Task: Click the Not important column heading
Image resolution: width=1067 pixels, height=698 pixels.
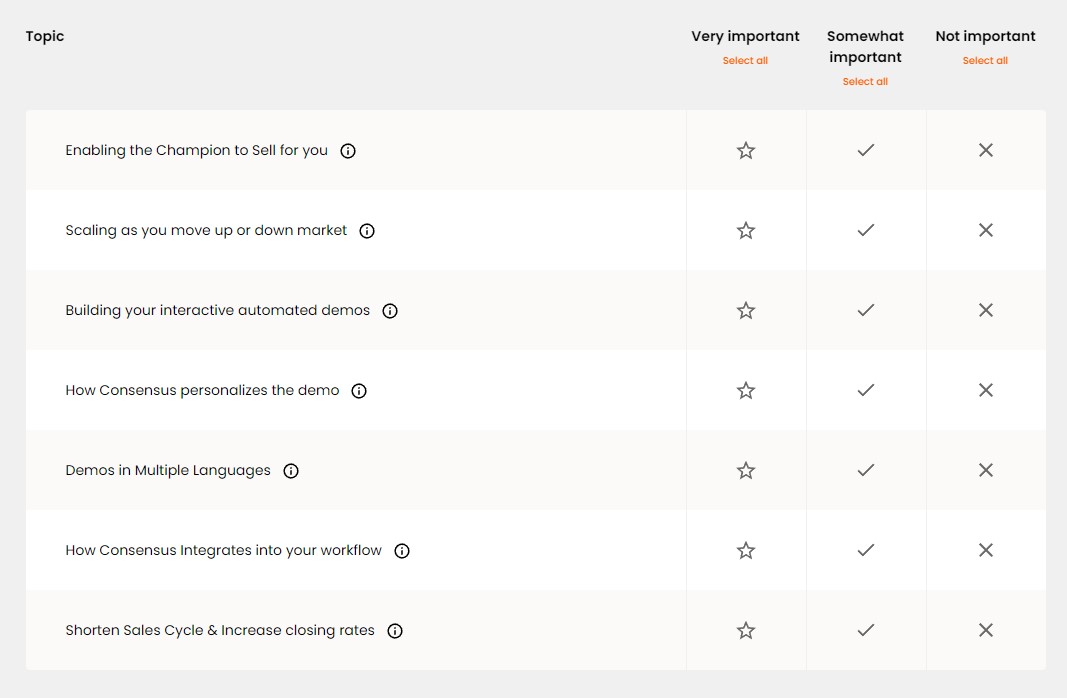Action: point(985,36)
